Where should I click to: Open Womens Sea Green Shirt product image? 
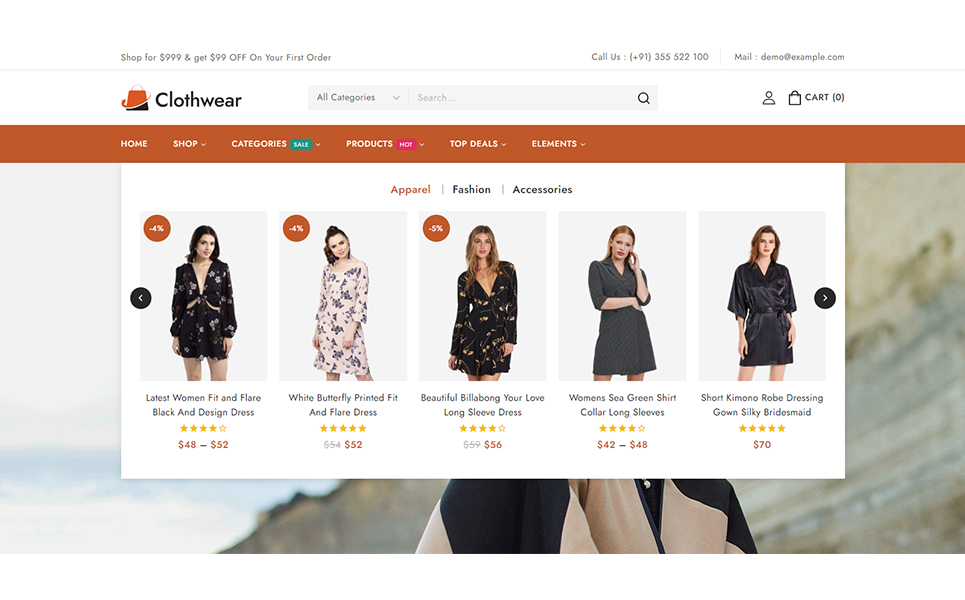click(x=622, y=296)
